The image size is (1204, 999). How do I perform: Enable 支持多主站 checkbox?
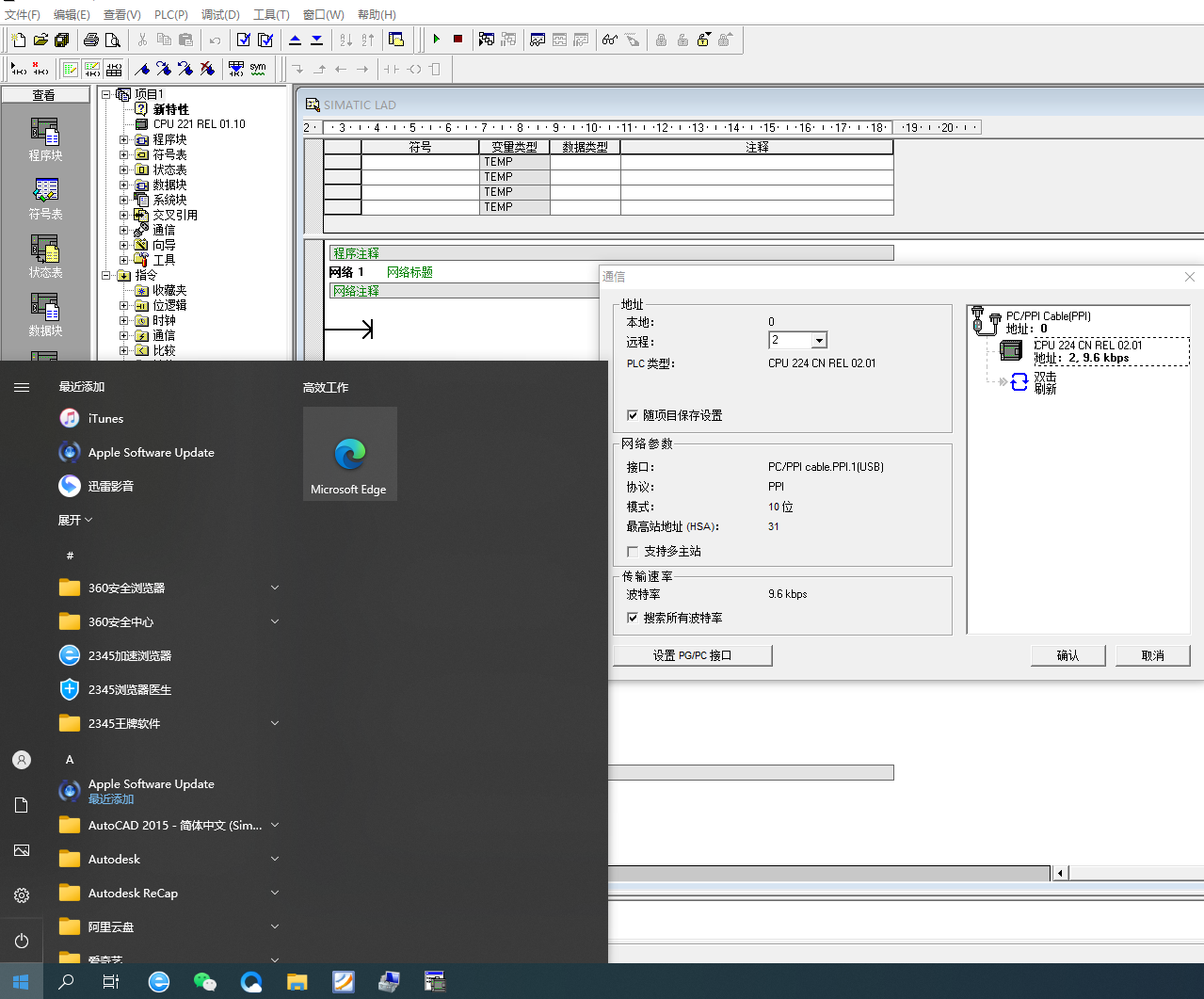(633, 552)
